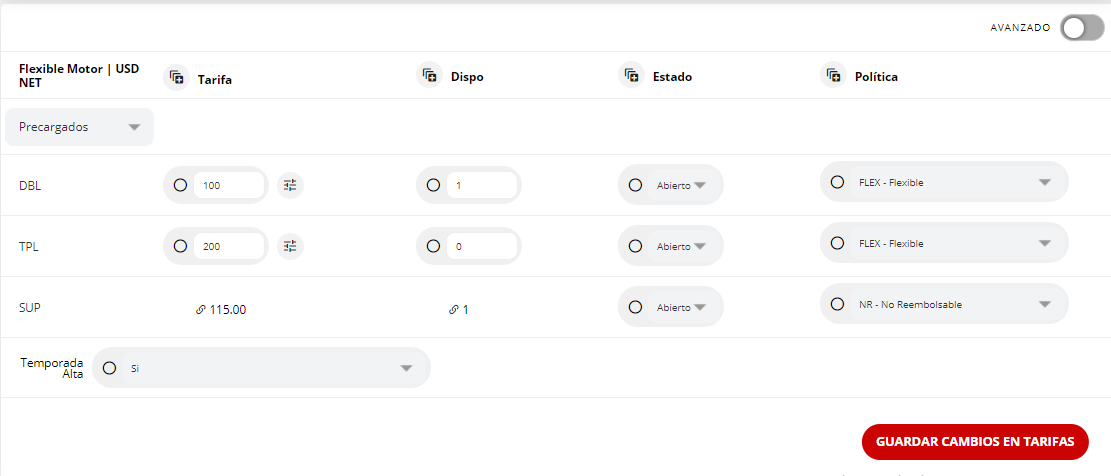The image size is (1111, 476).
Task: Select the radio button in TPL Dispo field
Action: (x=433, y=246)
